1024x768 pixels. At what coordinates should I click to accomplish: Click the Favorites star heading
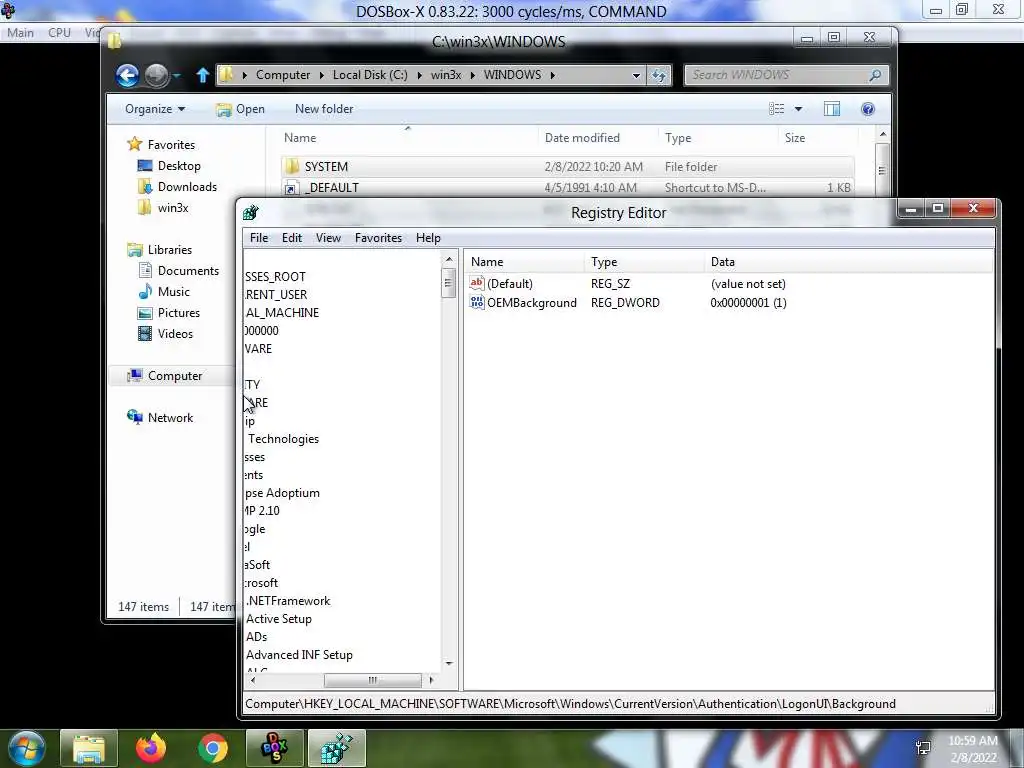(161, 144)
